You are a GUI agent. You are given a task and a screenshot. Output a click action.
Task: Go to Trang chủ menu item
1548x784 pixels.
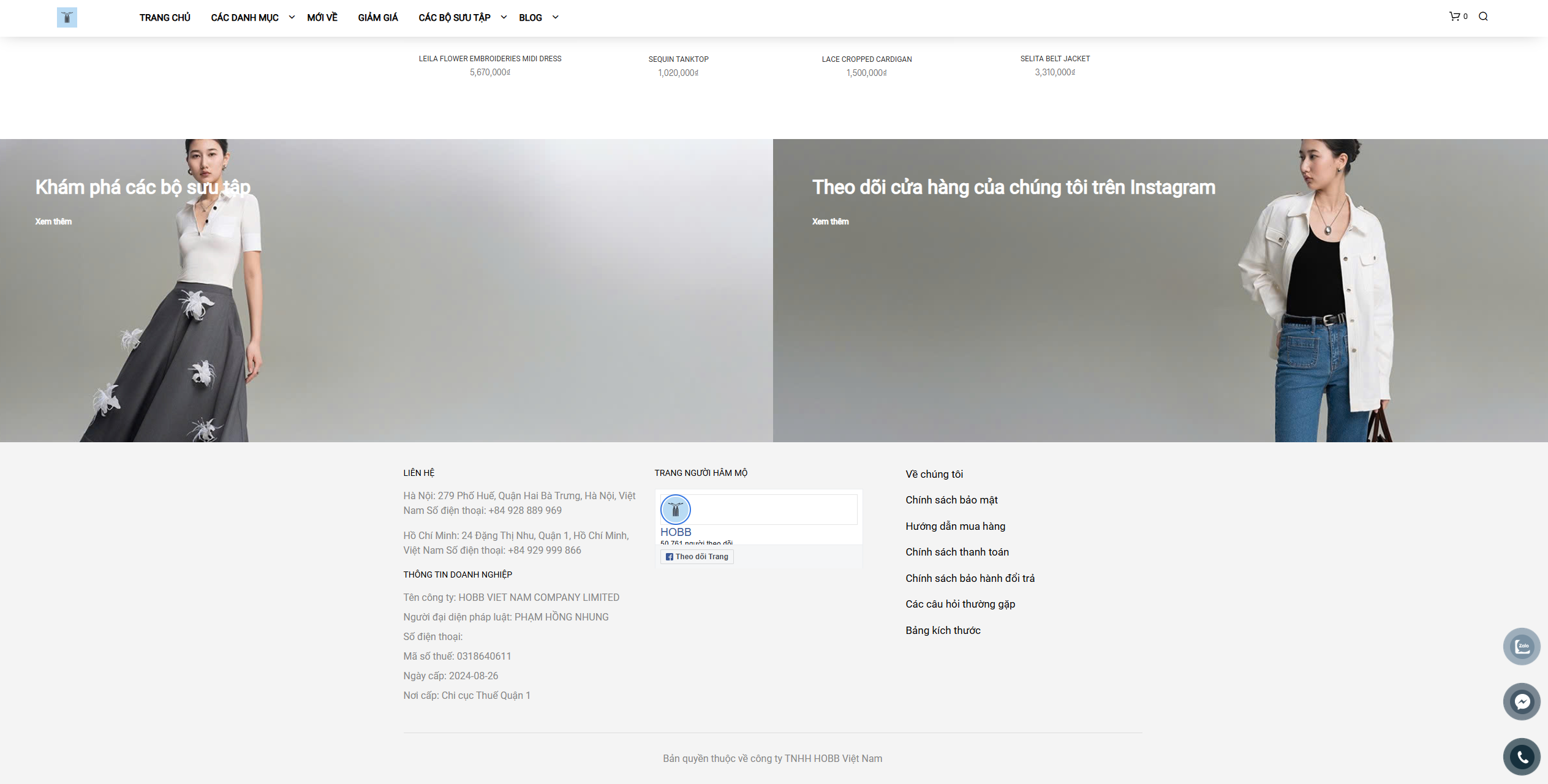pos(165,18)
